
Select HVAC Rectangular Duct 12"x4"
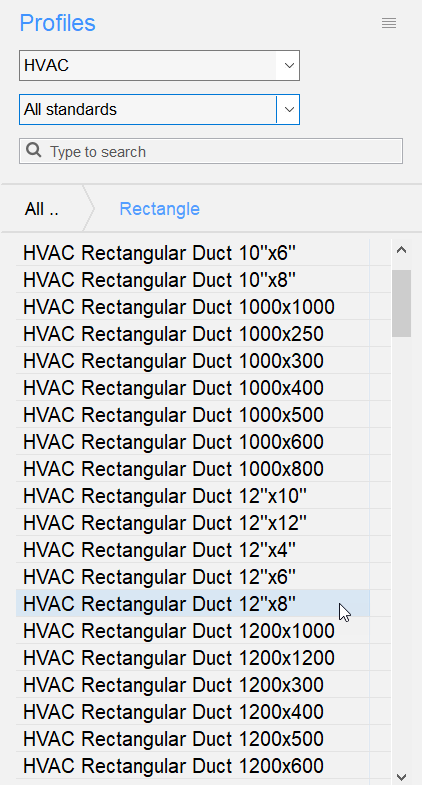[193, 550]
